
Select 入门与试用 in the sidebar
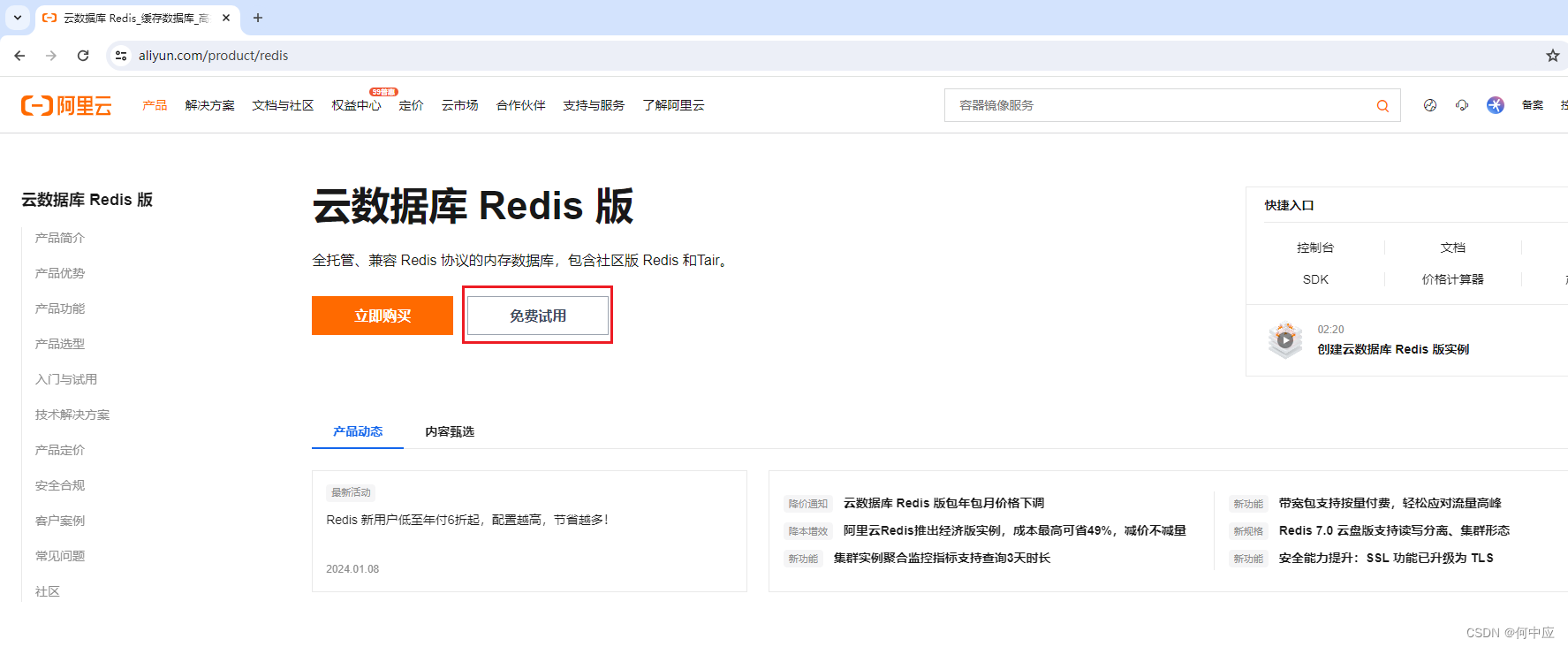tap(66, 379)
